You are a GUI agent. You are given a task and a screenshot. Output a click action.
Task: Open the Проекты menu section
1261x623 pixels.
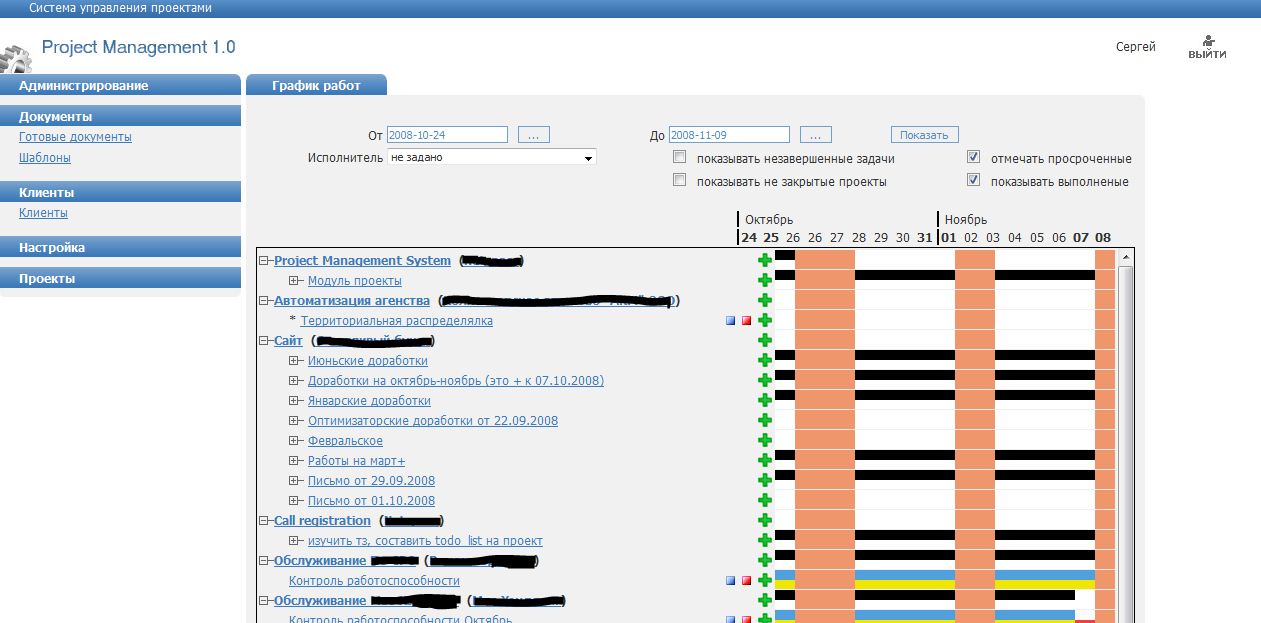120,278
